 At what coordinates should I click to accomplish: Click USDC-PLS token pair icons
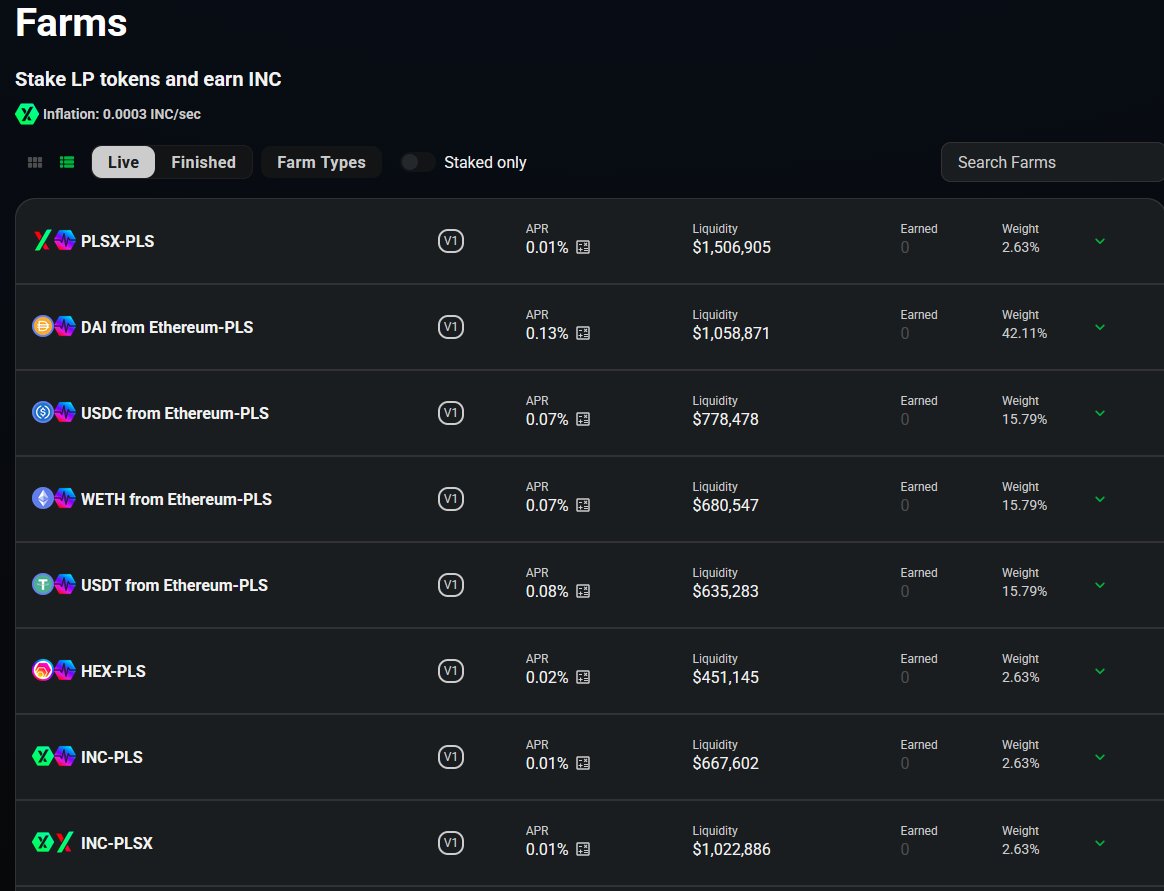coord(54,413)
